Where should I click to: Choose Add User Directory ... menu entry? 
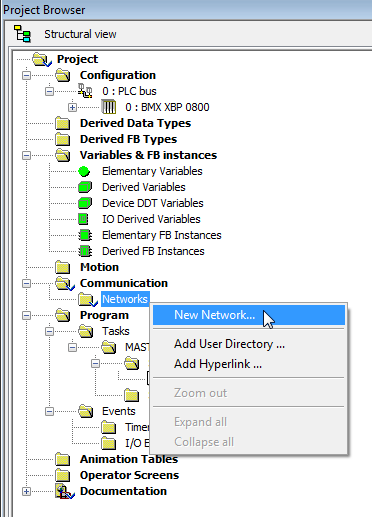[249, 344]
